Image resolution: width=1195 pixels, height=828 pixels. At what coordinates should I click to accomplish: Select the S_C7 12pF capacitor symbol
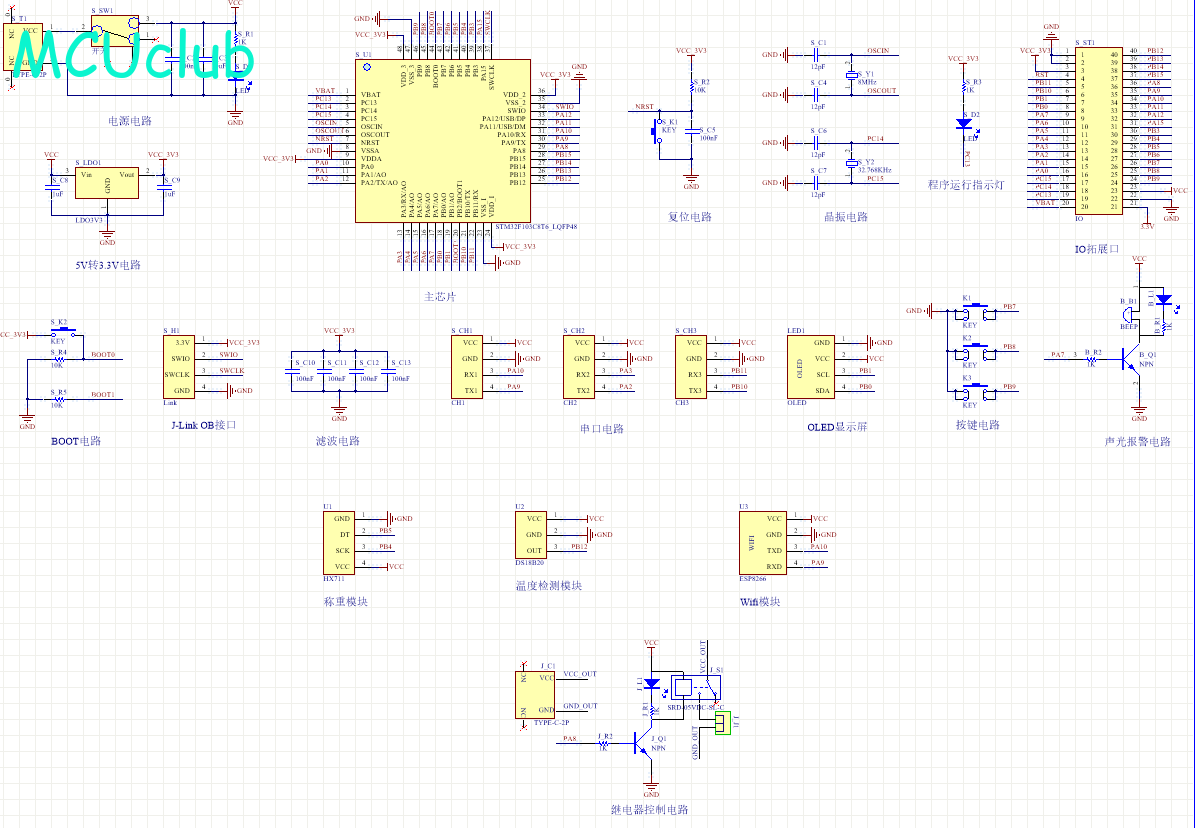tap(816, 182)
